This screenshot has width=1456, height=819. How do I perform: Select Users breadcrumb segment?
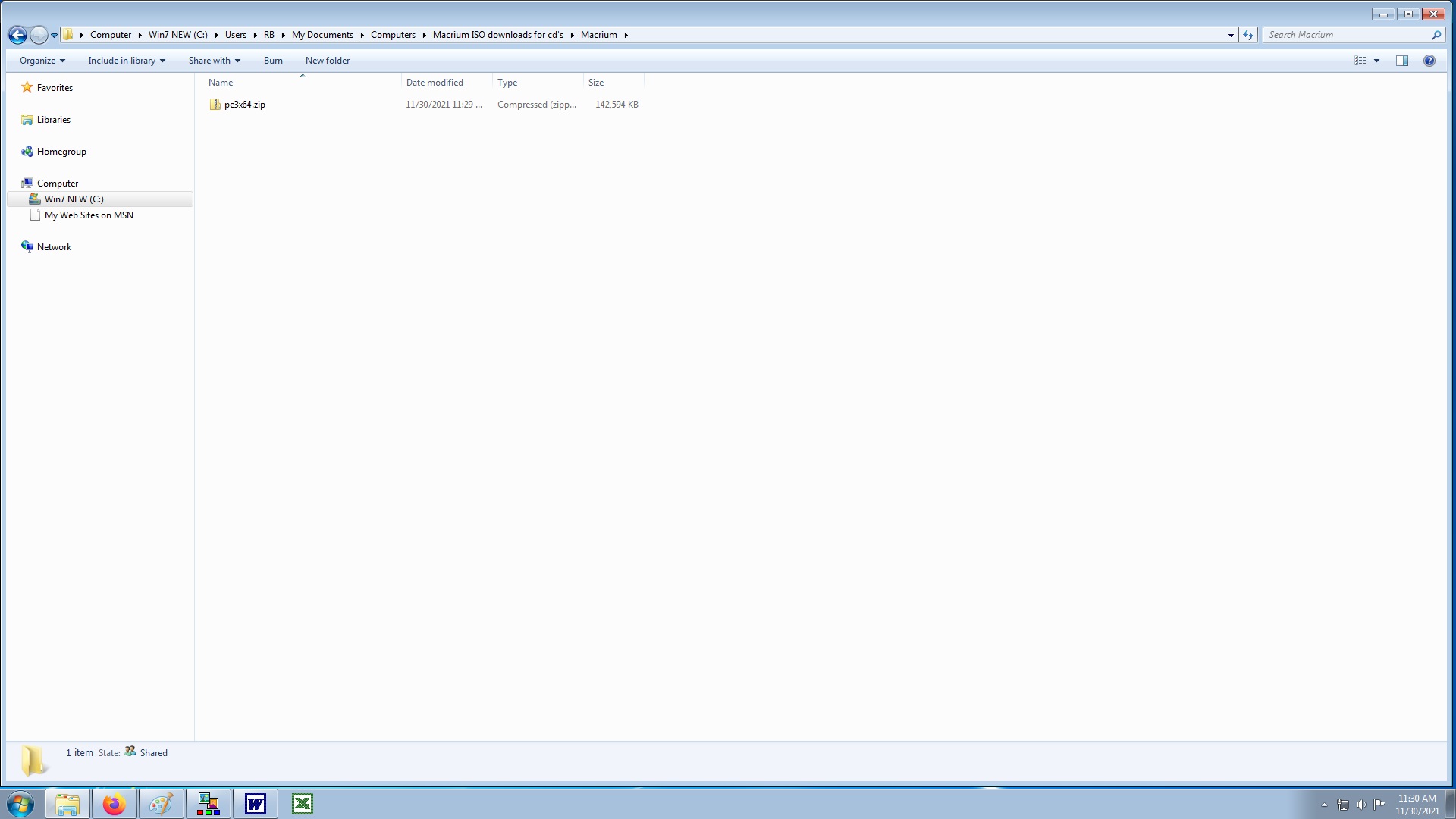click(x=235, y=35)
